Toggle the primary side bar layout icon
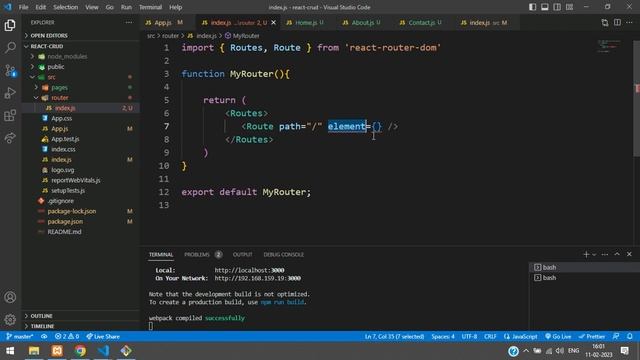 [x=532, y=7]
